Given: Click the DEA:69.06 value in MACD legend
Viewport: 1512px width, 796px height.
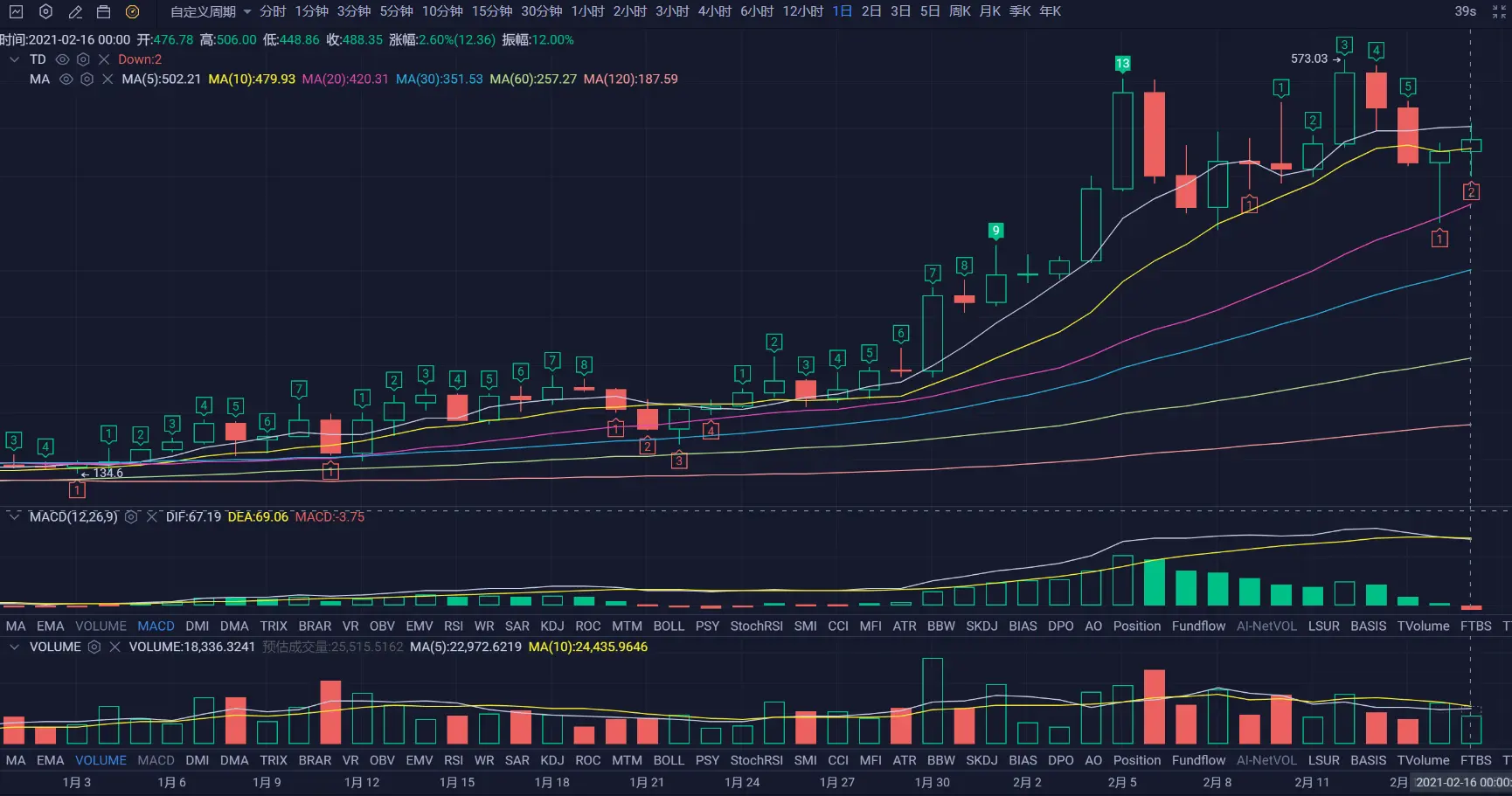Looking at the screenshot, I should point(258,517).
